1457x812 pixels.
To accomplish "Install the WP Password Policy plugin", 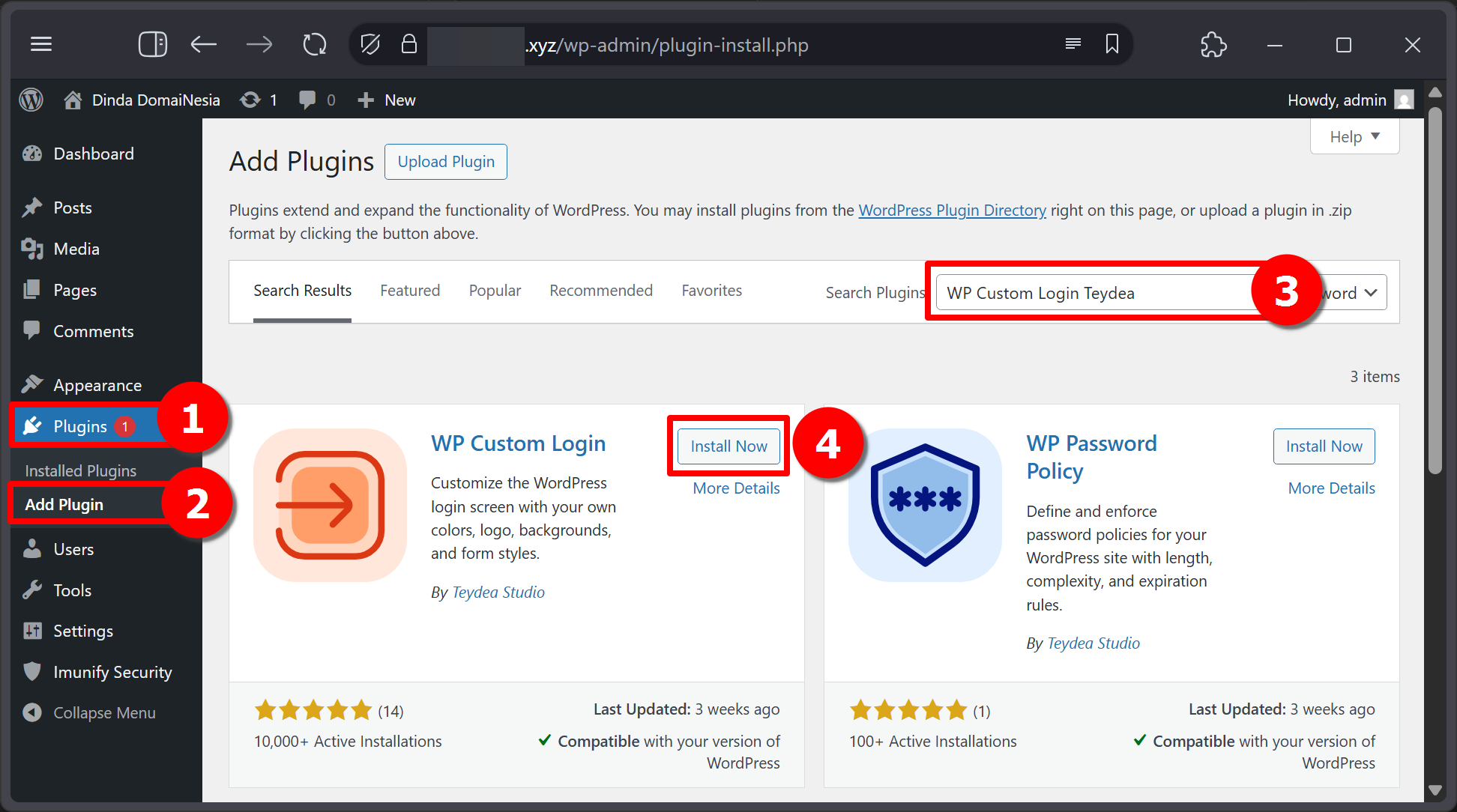I will click(x=1324, y=446).
